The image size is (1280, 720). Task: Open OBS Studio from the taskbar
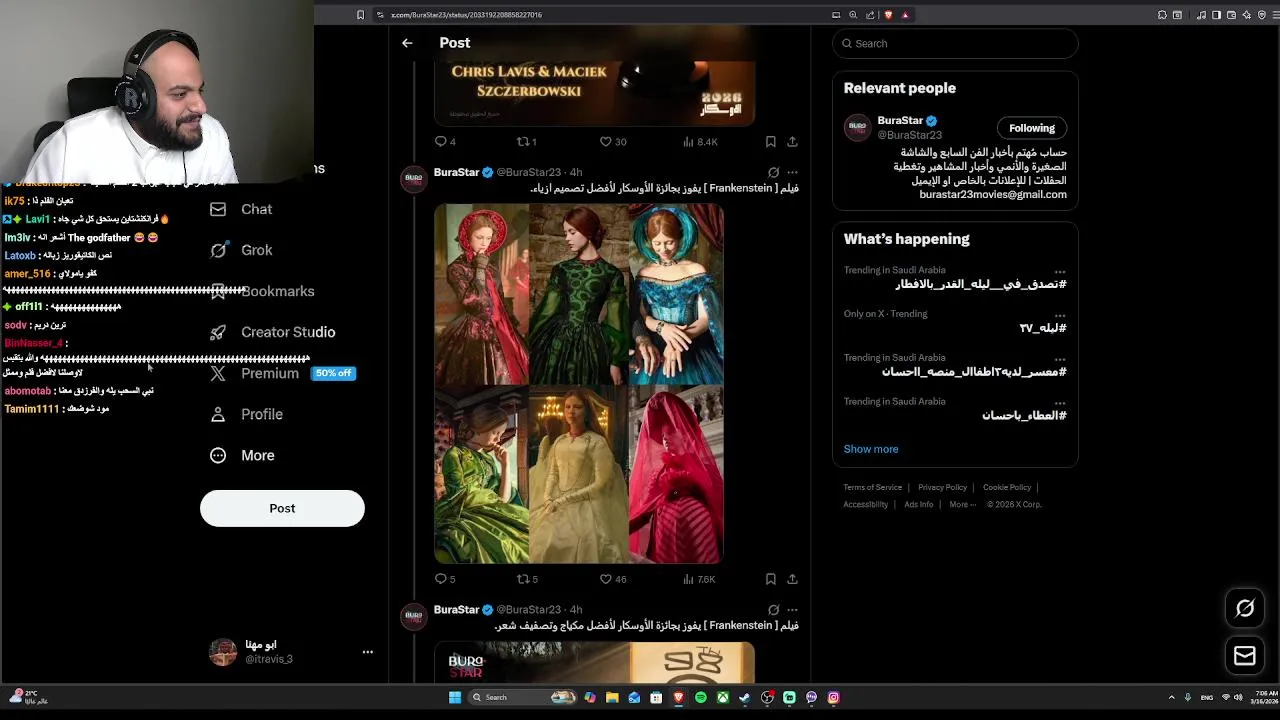[x=767, y=697]
